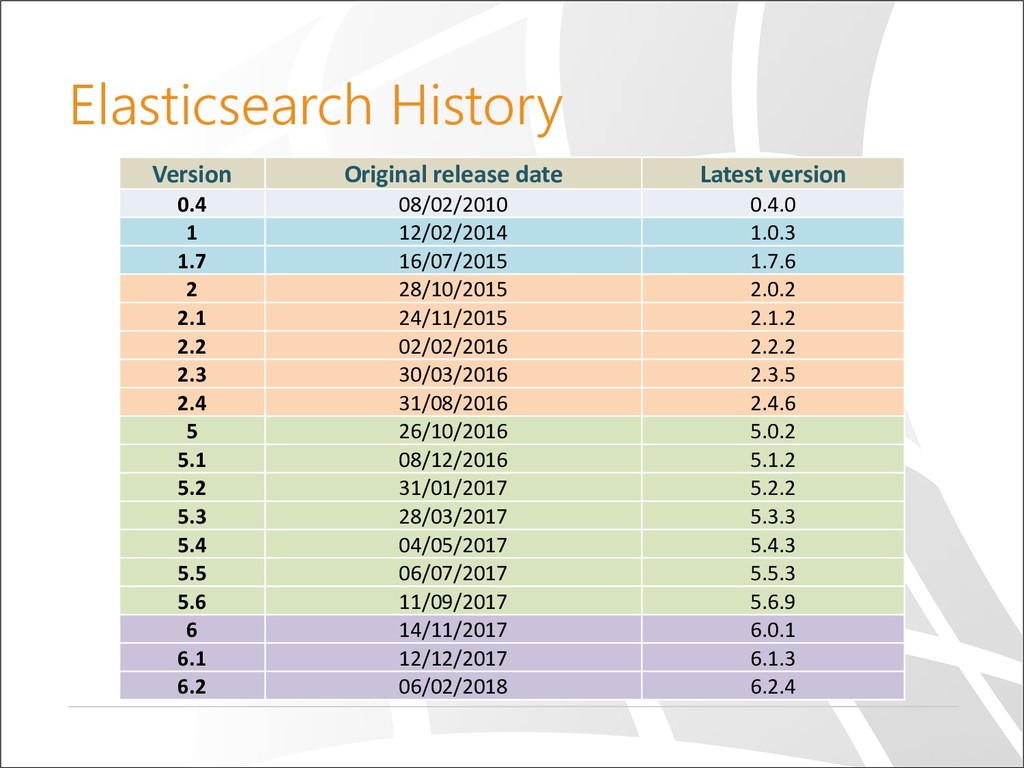Click the latest version '5.6.9'
This screenshot has height=768, width=1024.
[x=773, y=602]
